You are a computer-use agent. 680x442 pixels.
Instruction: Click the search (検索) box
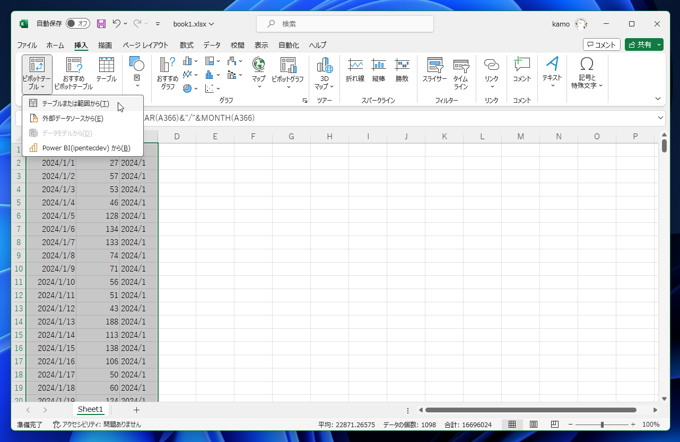coord(345,24)
